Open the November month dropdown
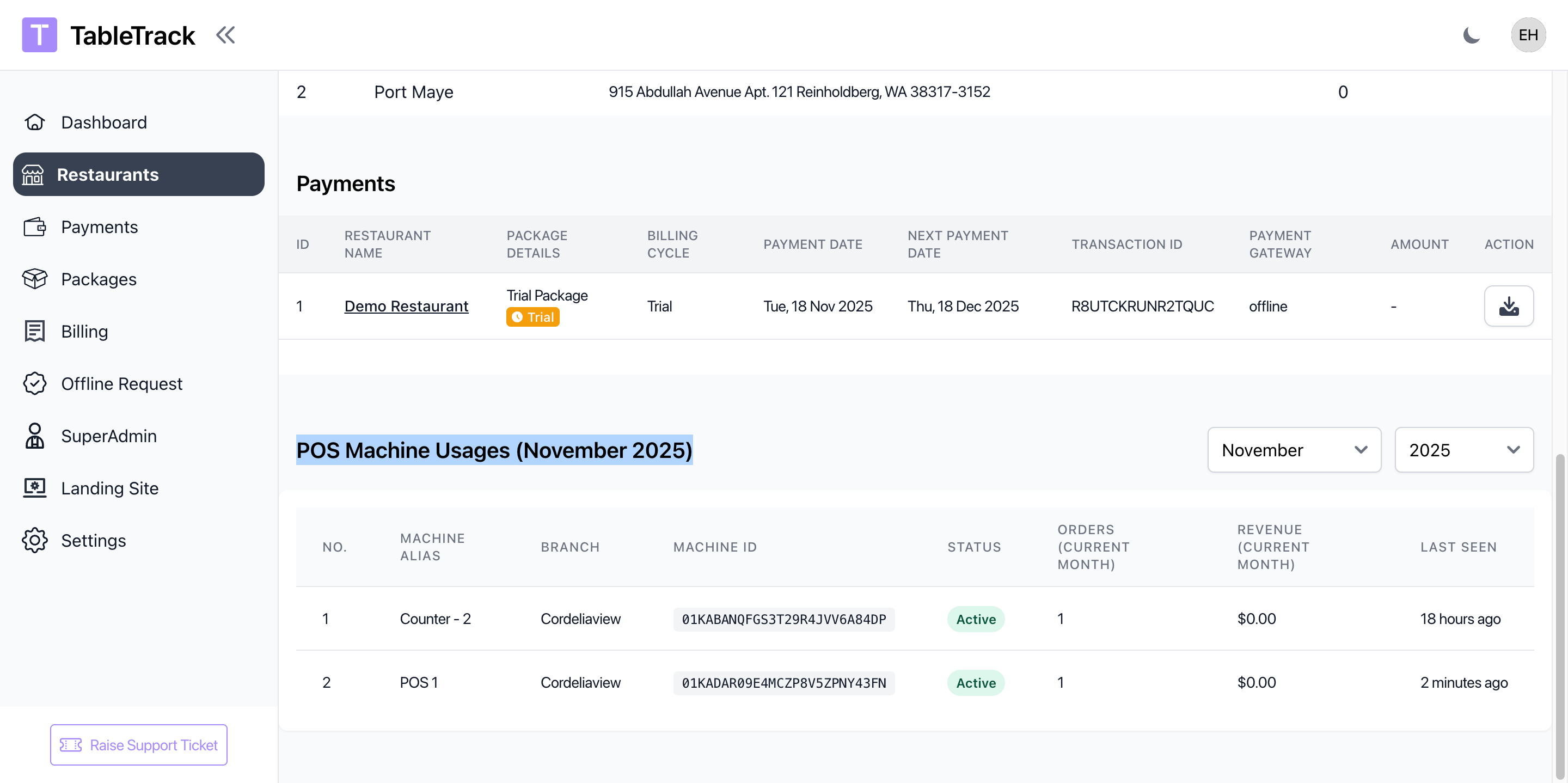The width and height of the screenshot is (1568, 783). pyautogui.click(x=1294, y=450)
